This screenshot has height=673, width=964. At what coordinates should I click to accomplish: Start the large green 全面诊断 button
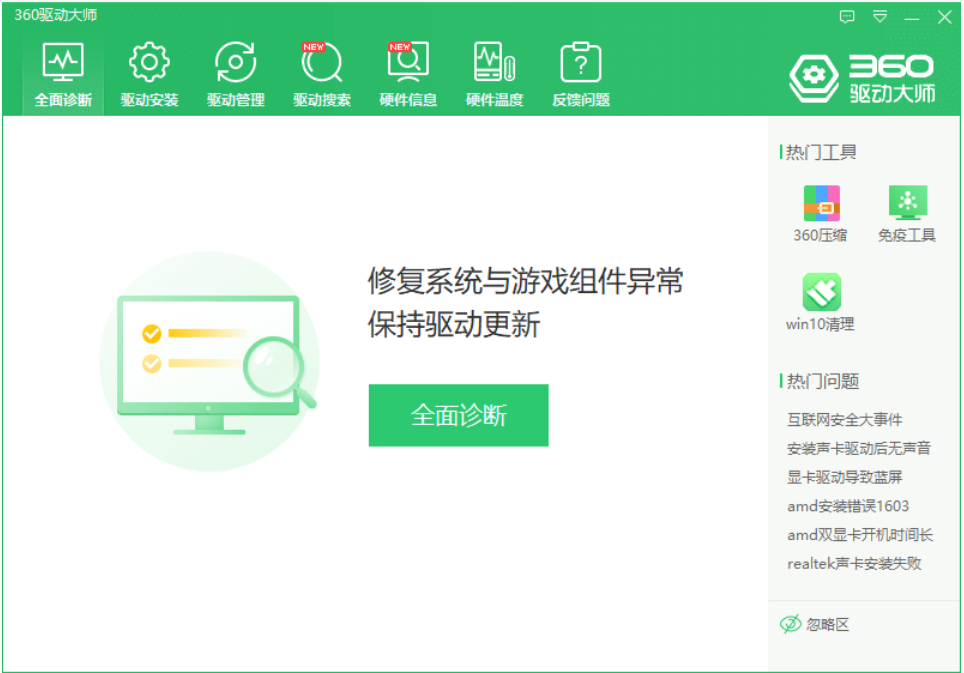coord(459,415)
